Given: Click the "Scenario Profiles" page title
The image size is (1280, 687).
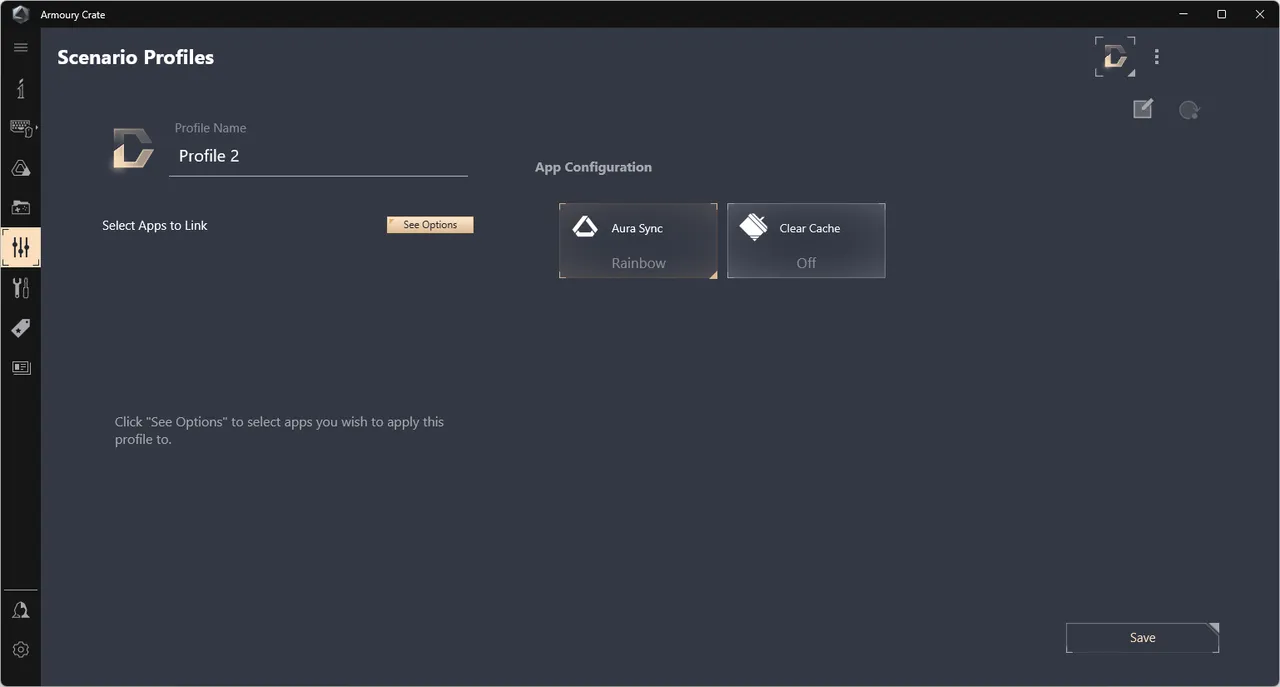Looking at the screenshot, I should [x=136, y=57].
